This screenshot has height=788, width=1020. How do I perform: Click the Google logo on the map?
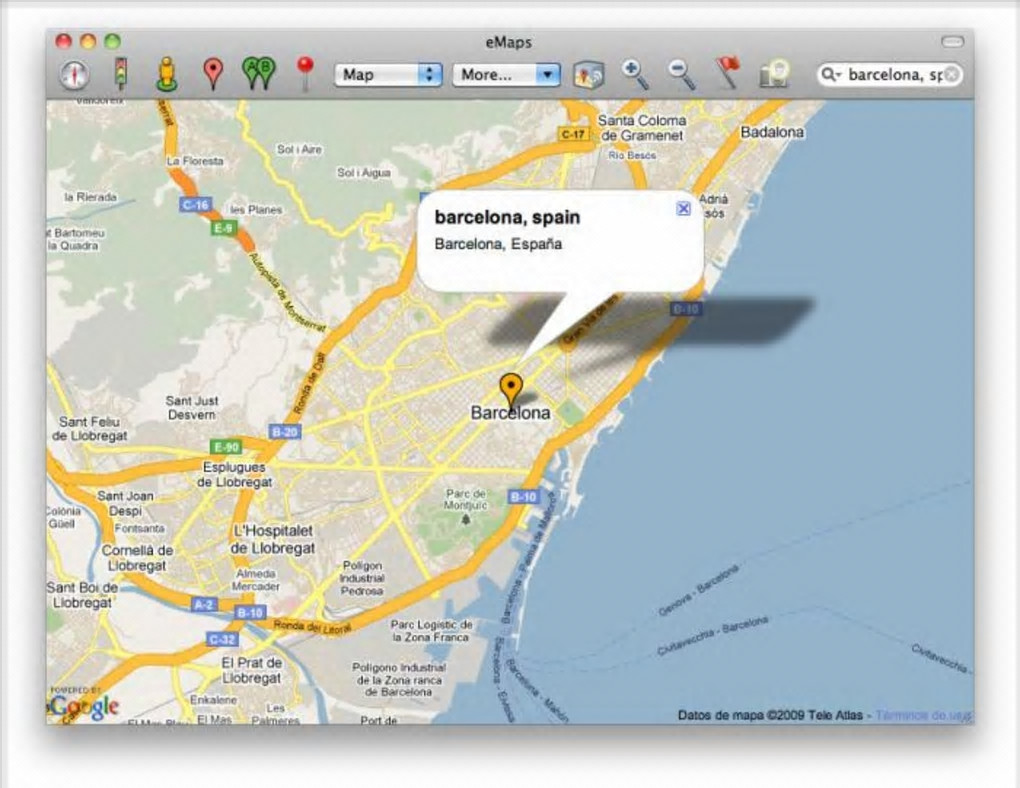(x=83, y=706)
